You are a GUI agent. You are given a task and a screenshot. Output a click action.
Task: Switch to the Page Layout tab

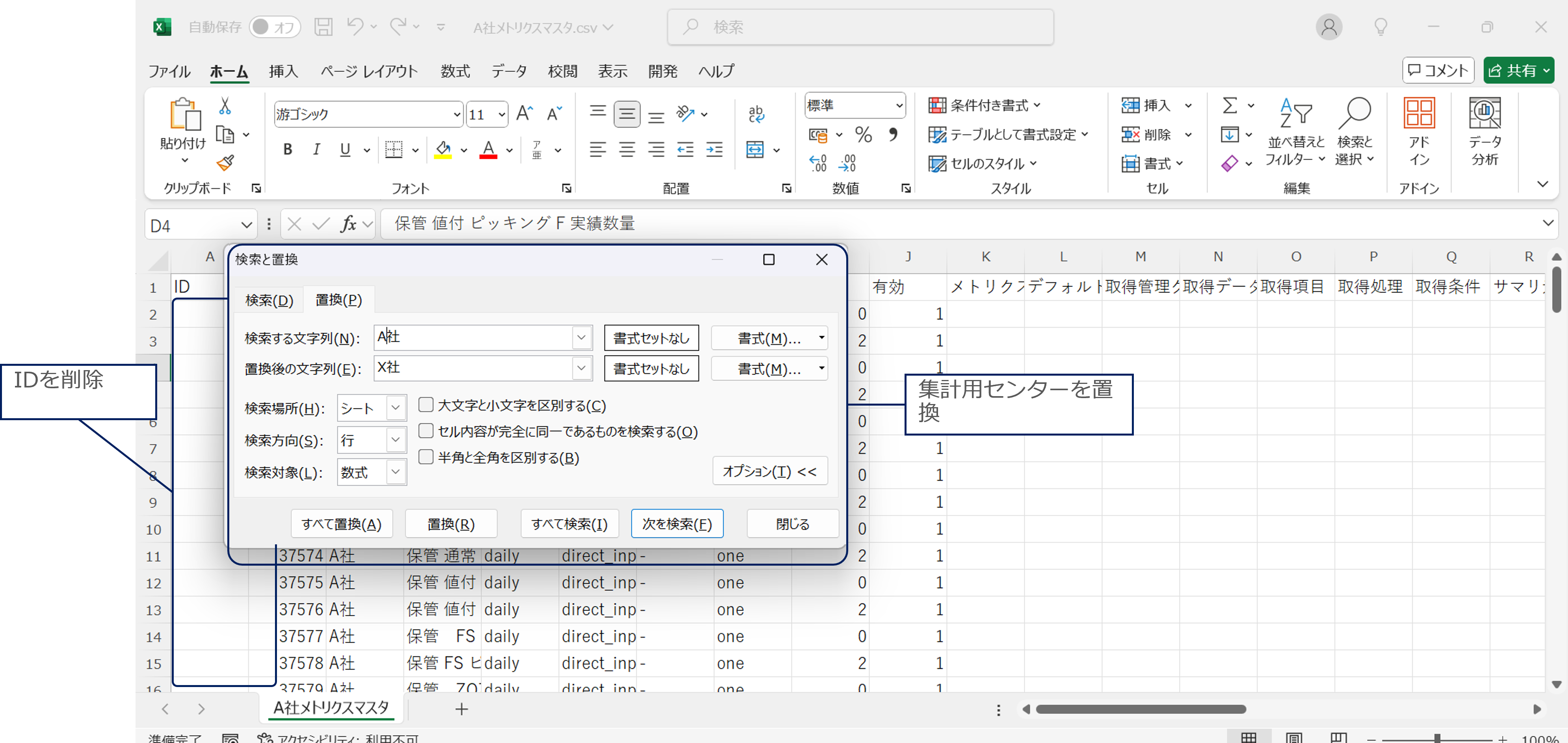[369, 71]
